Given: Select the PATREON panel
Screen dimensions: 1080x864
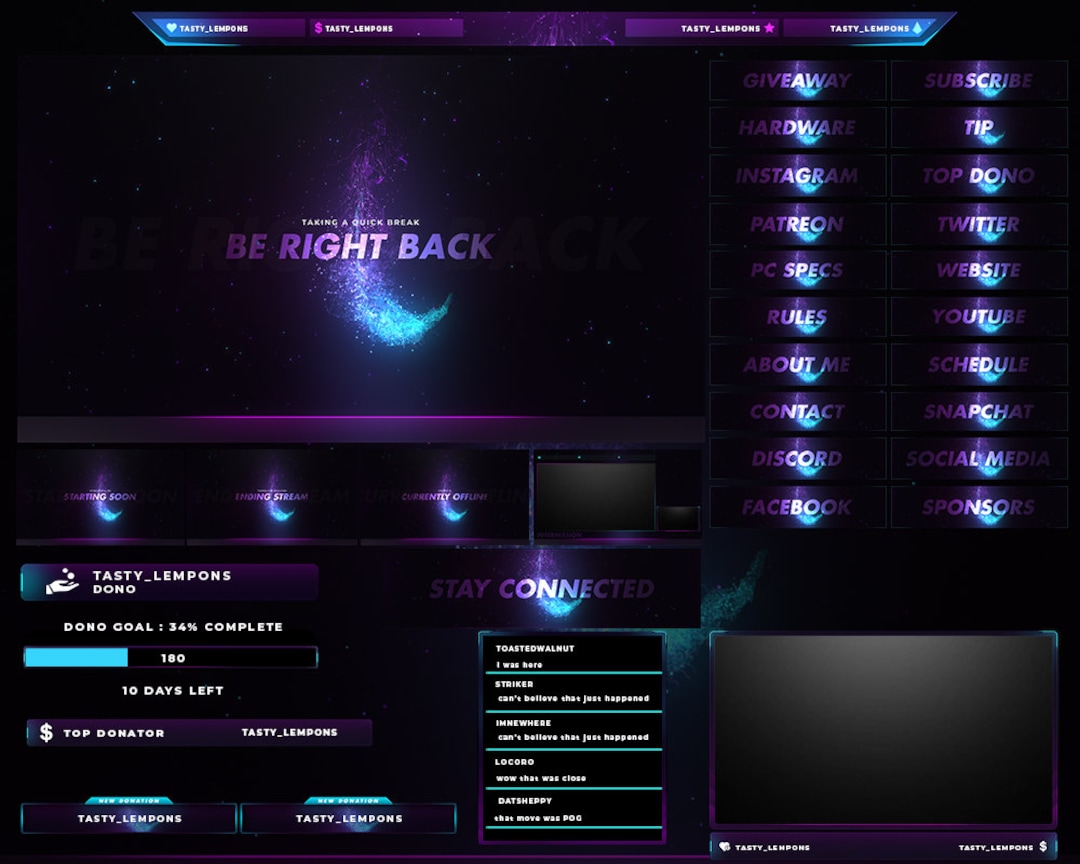Looking at the screenshot, I should 797,224.
